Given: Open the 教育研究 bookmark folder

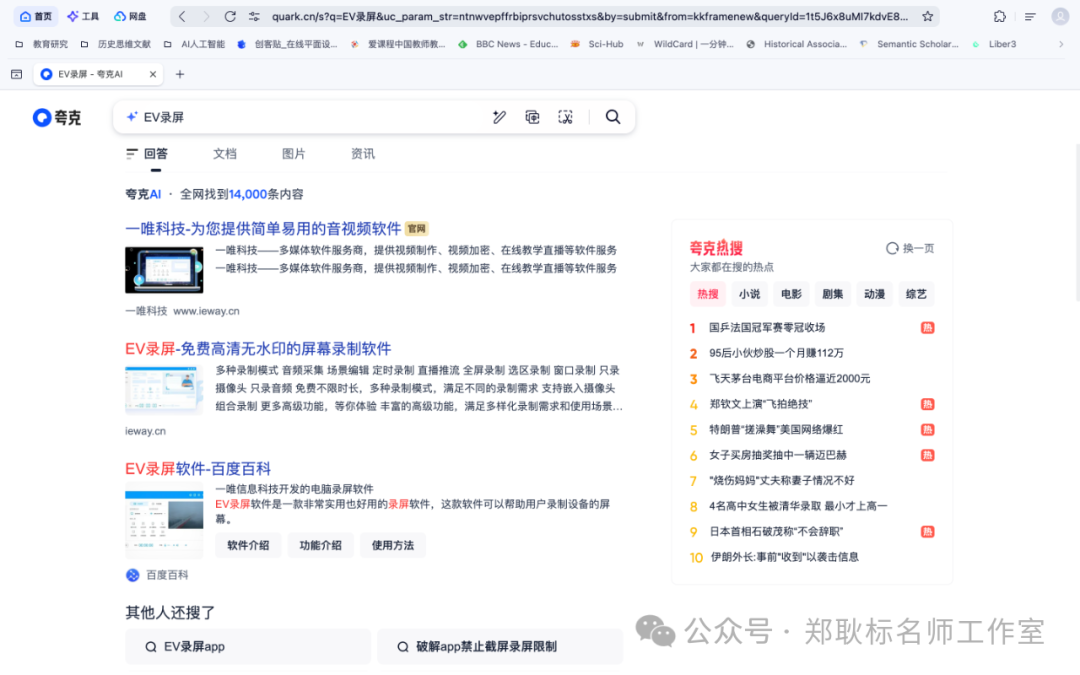Looking at the screenshot, I should (41, 44).
